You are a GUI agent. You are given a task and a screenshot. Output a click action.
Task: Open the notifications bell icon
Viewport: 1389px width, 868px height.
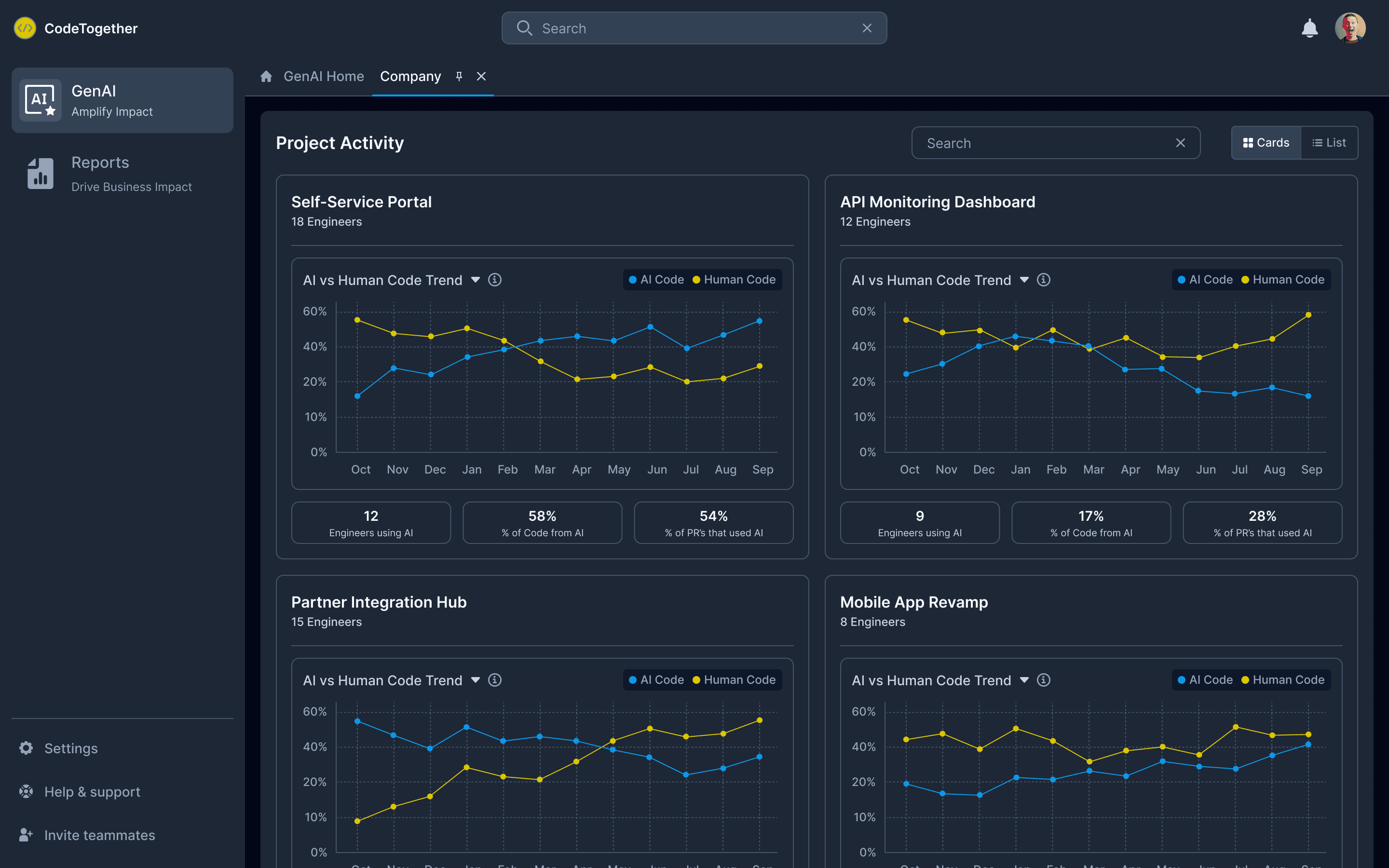coord(1309,28)
